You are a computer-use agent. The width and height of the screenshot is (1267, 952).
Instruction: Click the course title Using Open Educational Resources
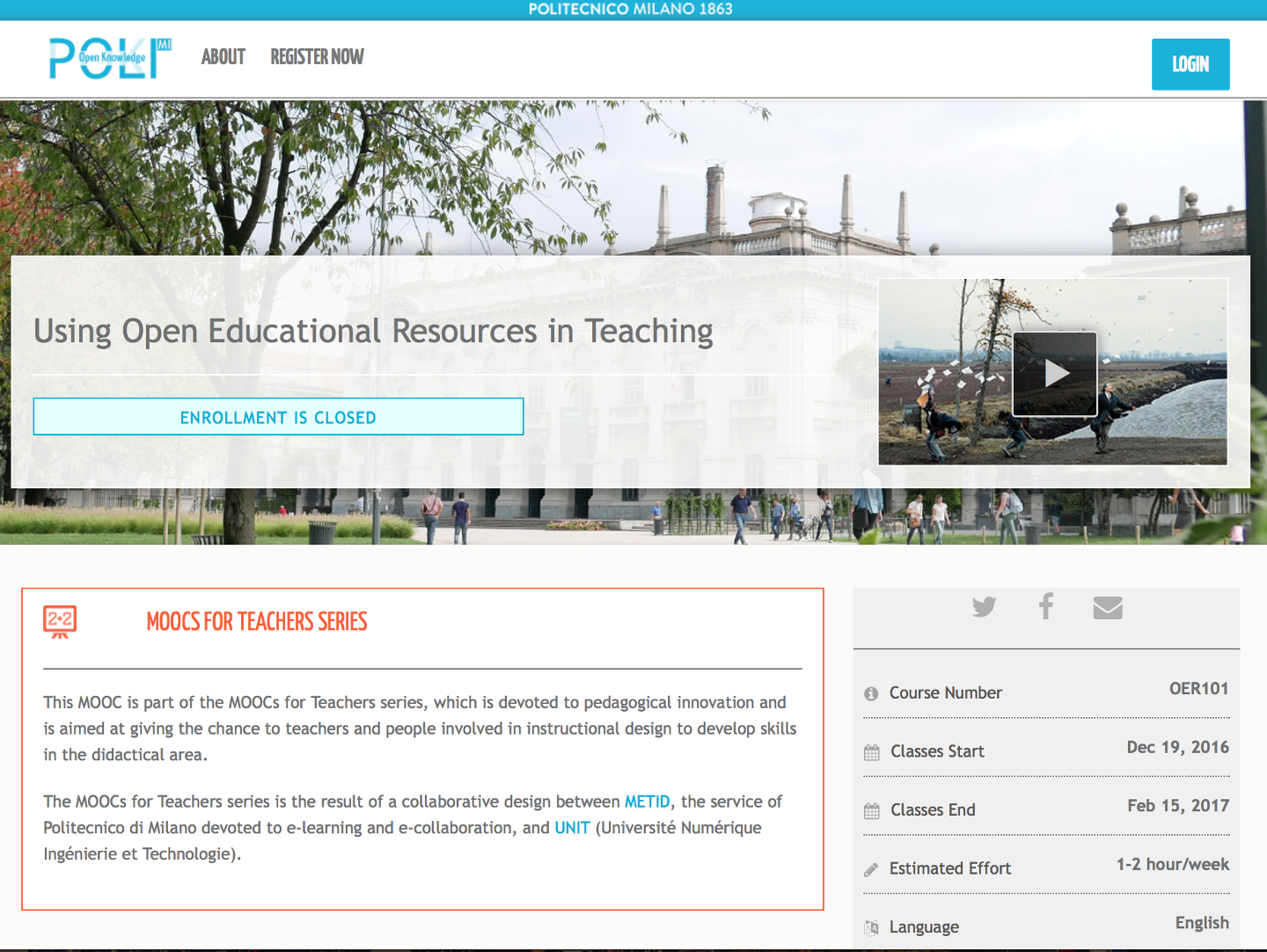pos(373,332)
